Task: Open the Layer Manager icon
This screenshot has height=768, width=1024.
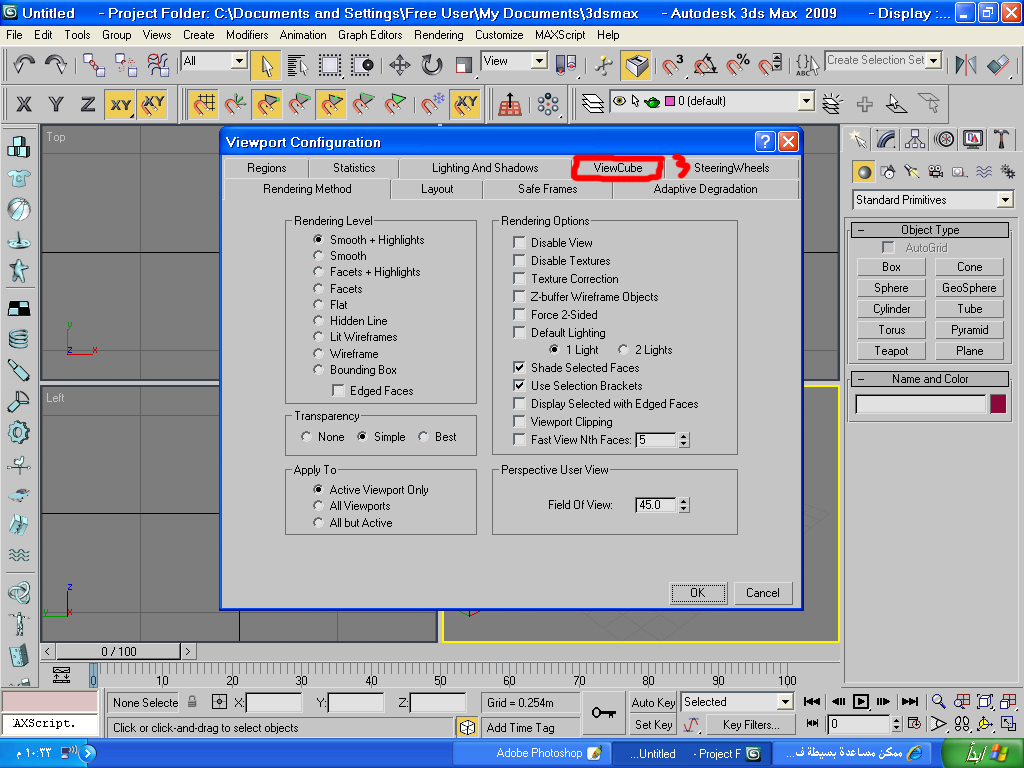Action: coord(592,103)
